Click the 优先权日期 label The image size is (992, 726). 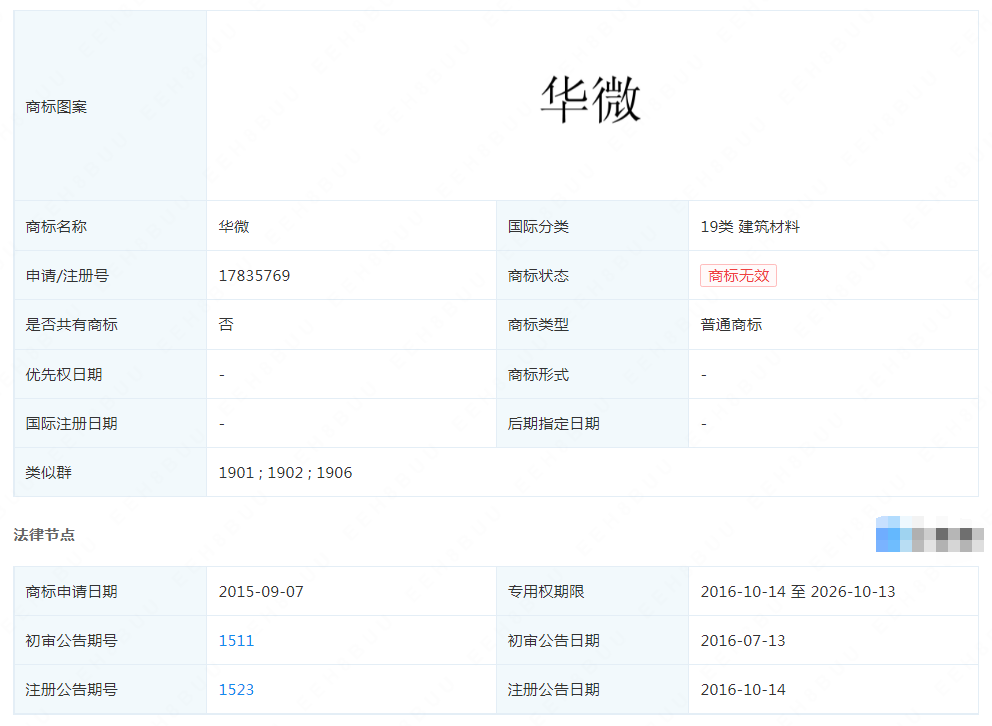tap(64, 374)
